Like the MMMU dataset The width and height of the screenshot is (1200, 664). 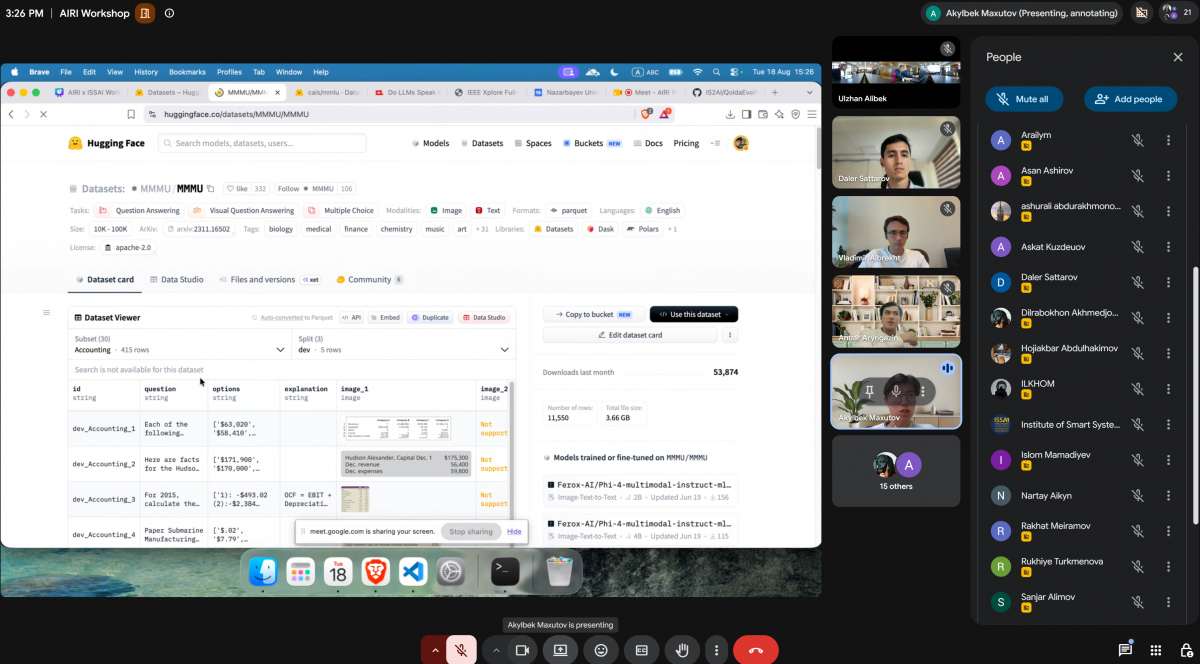(x=239, y=188)
